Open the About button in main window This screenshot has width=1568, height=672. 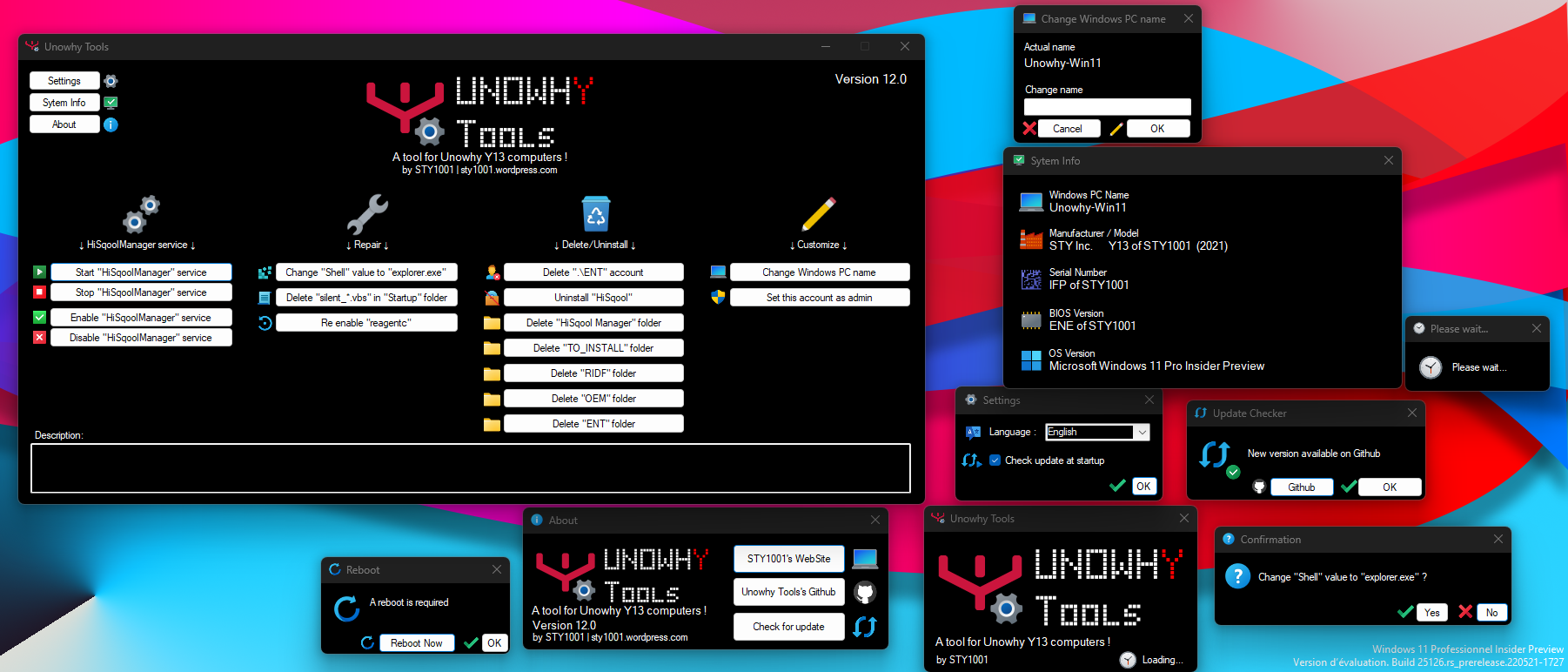64,124
